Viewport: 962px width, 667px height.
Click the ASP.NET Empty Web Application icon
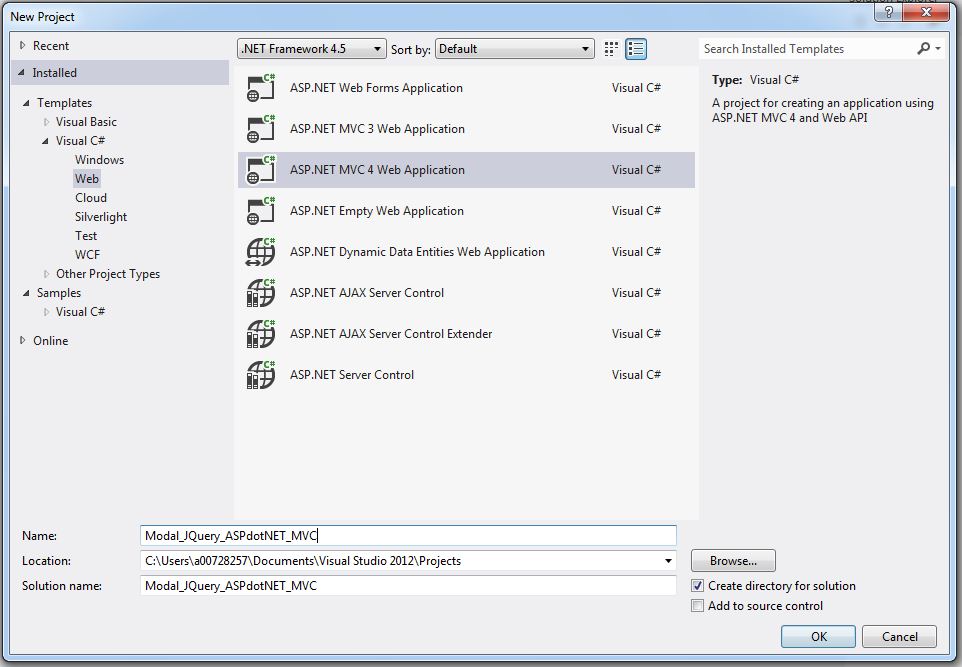pyautogui.click(x=261, y=211)
